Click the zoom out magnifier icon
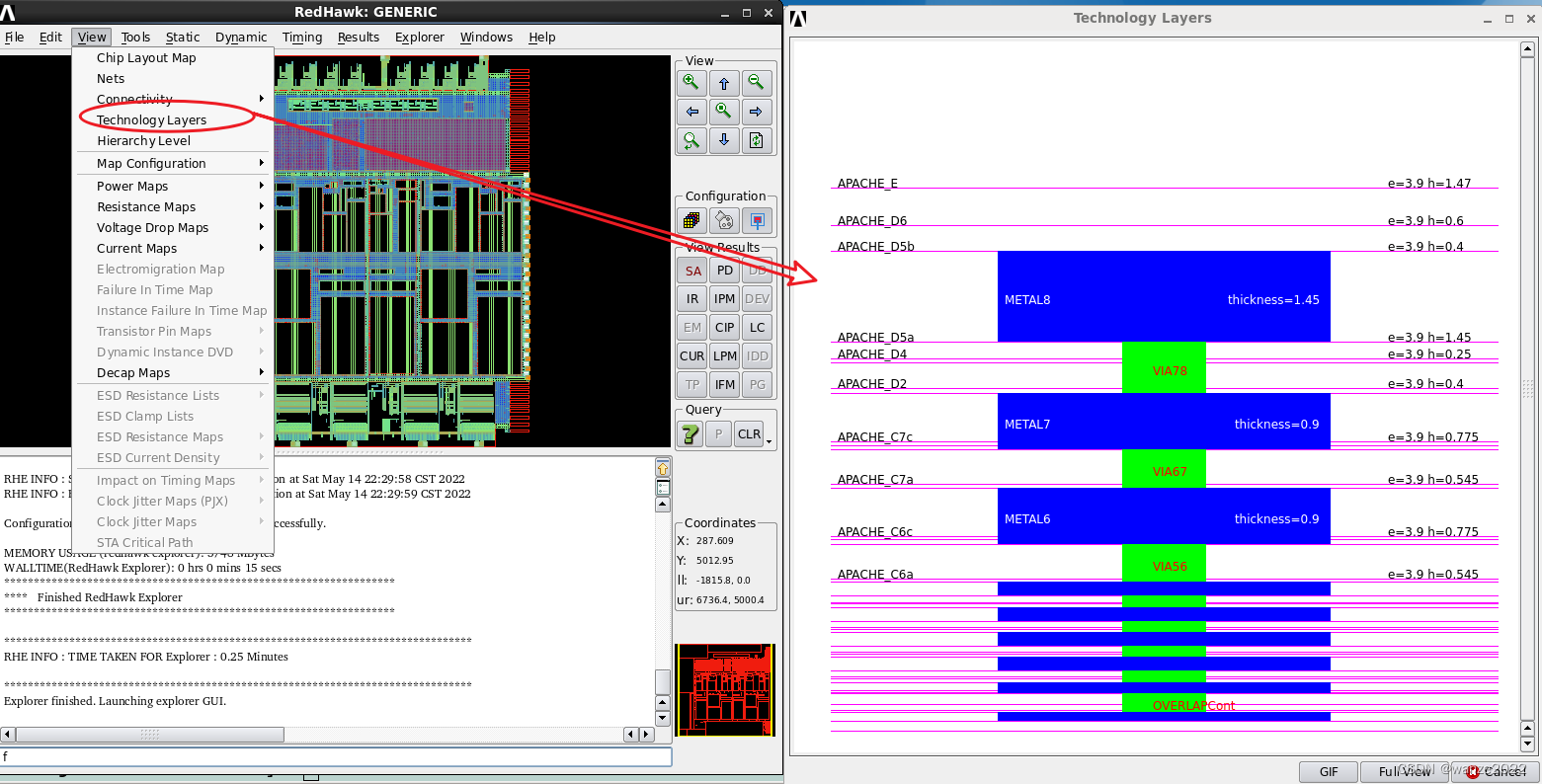The height and width of the screenshot is (784, 1542). (x=756, y=83)
